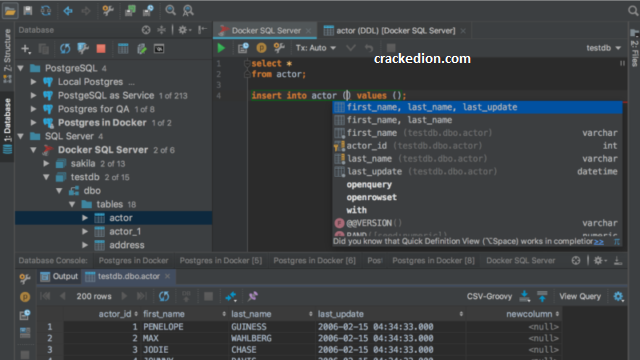Click the Synchronize icon in top toolbar
This screenshot has width=640, height=360.
[46, 11]
